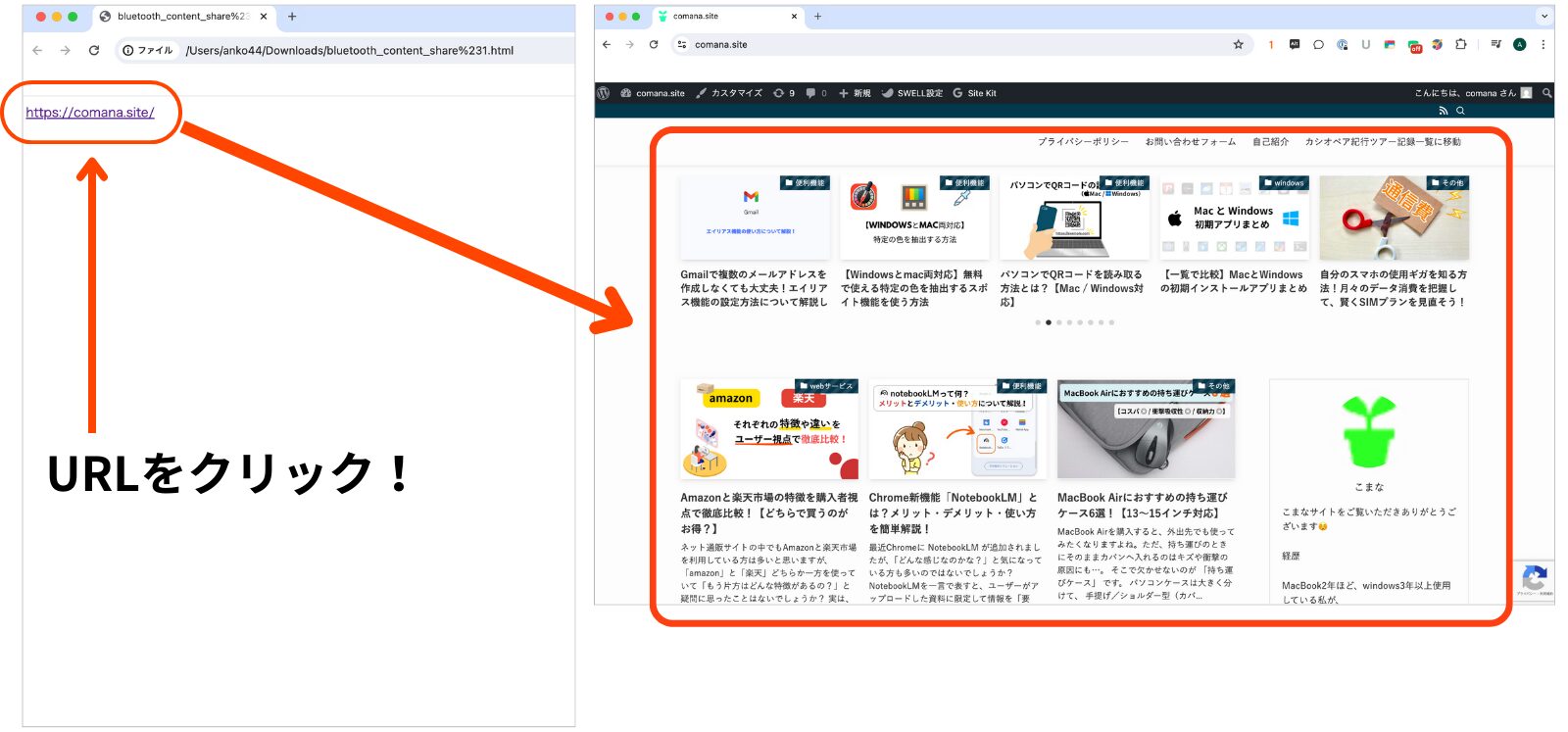Click the reCAPTCHA badge icon
The width and height of the screenshot is (1568, 732).
(1535, 579)
